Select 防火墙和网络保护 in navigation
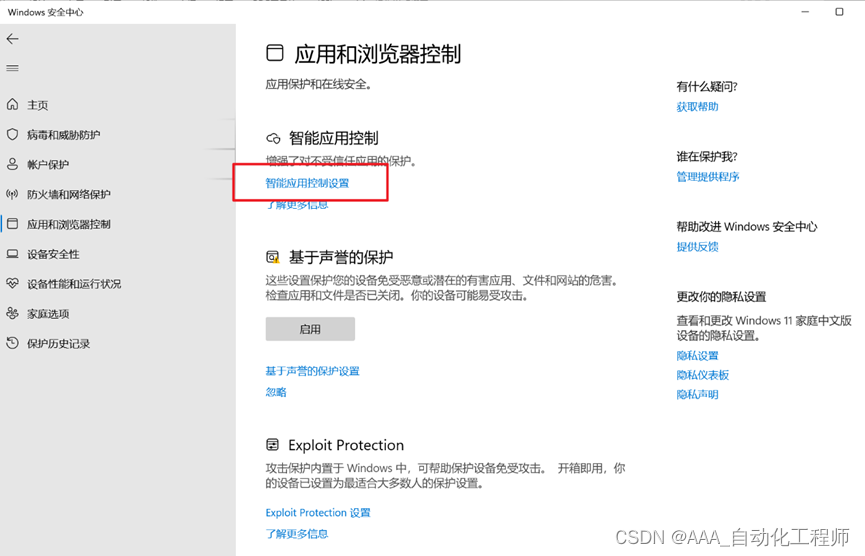Image resolution: width=865 pixels, height=556 pixels. (x=69, y=194)
